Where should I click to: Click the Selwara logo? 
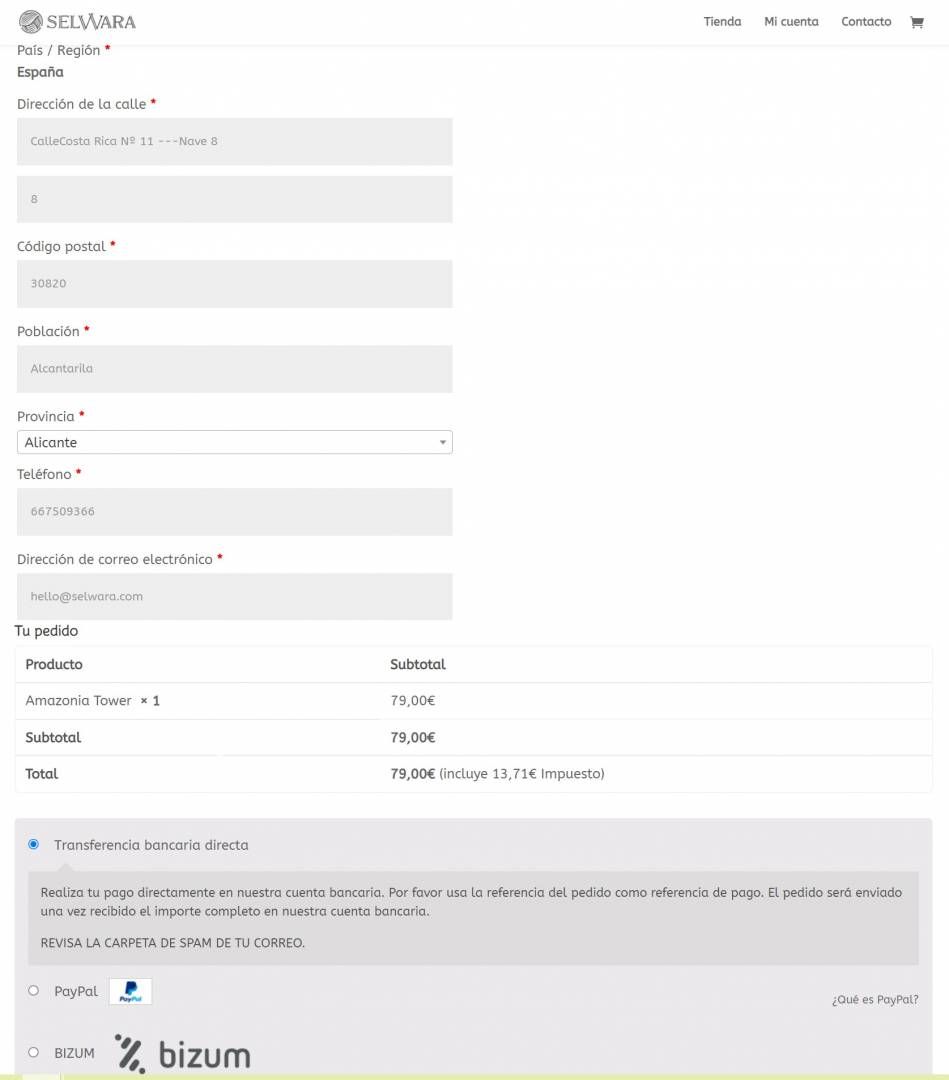coord(77,22)
